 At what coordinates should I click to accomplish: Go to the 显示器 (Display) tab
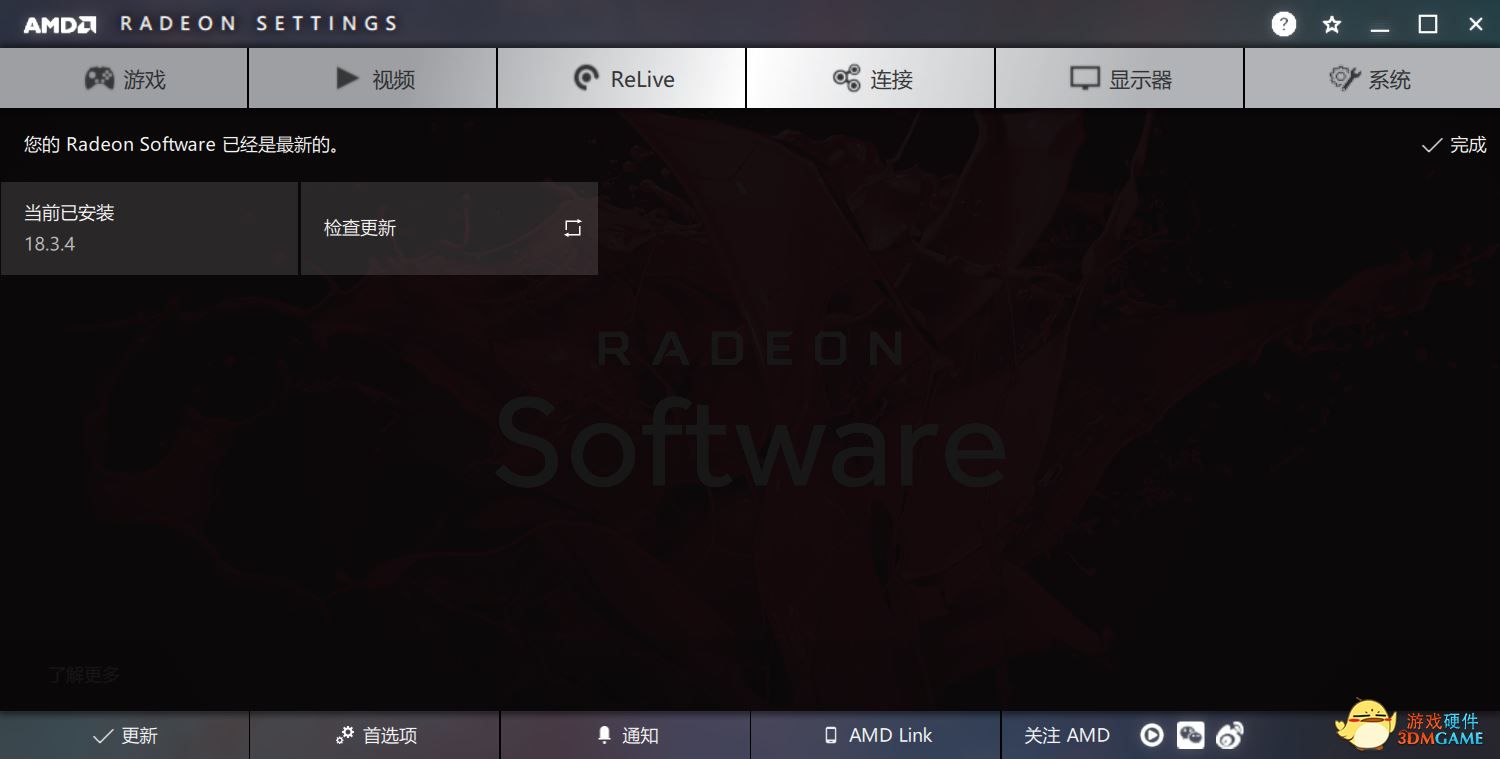point(1120,79)
